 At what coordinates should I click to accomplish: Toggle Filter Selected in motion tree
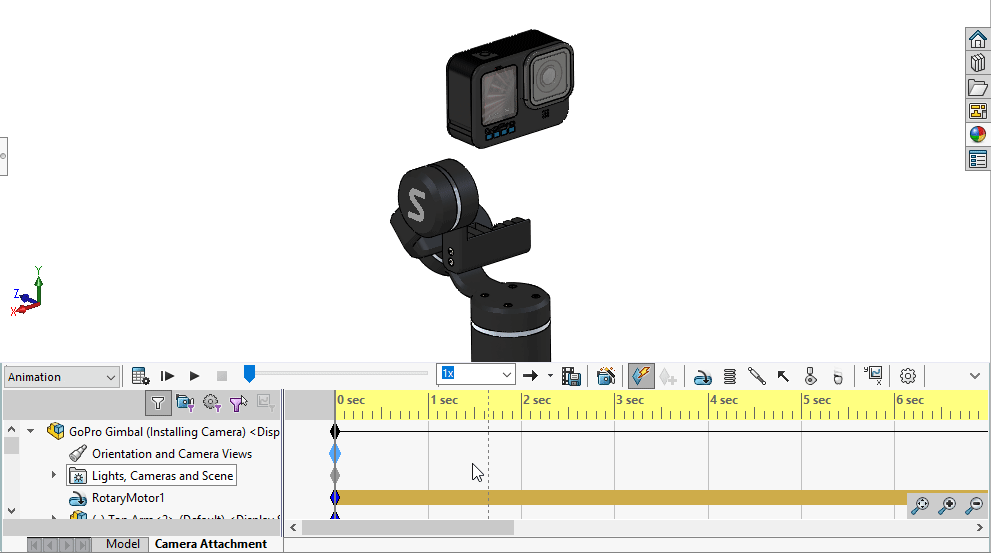point(237,402)
